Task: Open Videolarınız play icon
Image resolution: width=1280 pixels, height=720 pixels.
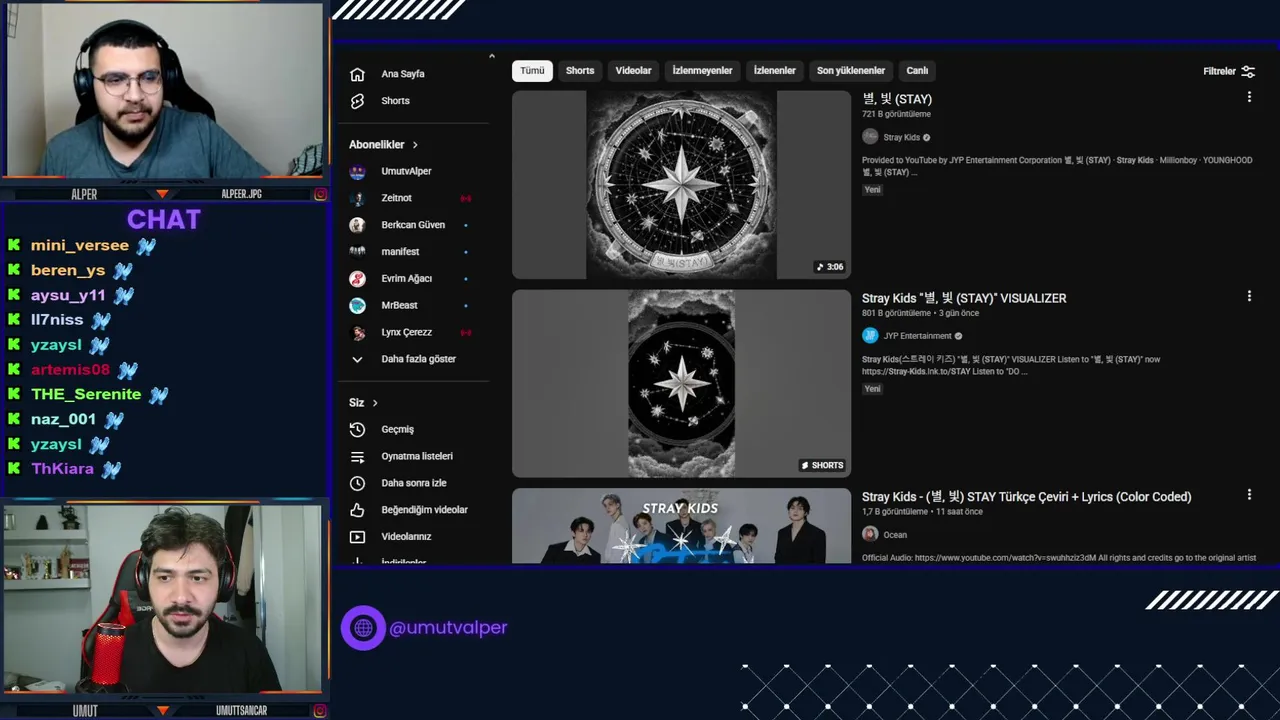Action: tap(357, 537)
